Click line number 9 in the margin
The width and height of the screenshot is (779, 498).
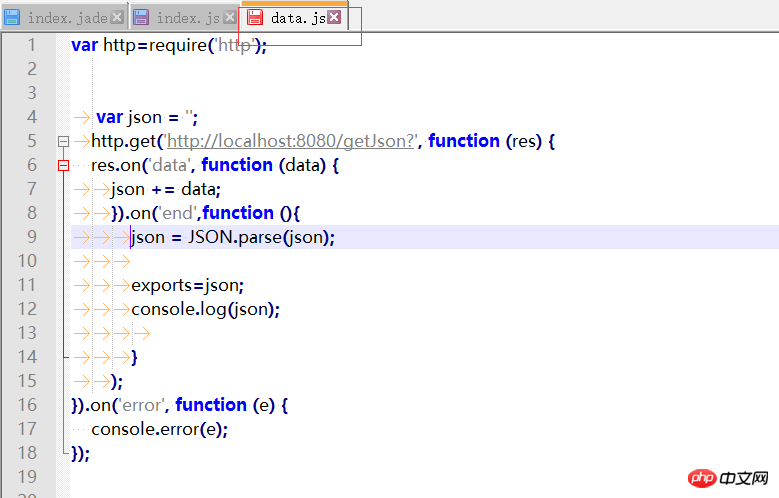pos(32,237)
